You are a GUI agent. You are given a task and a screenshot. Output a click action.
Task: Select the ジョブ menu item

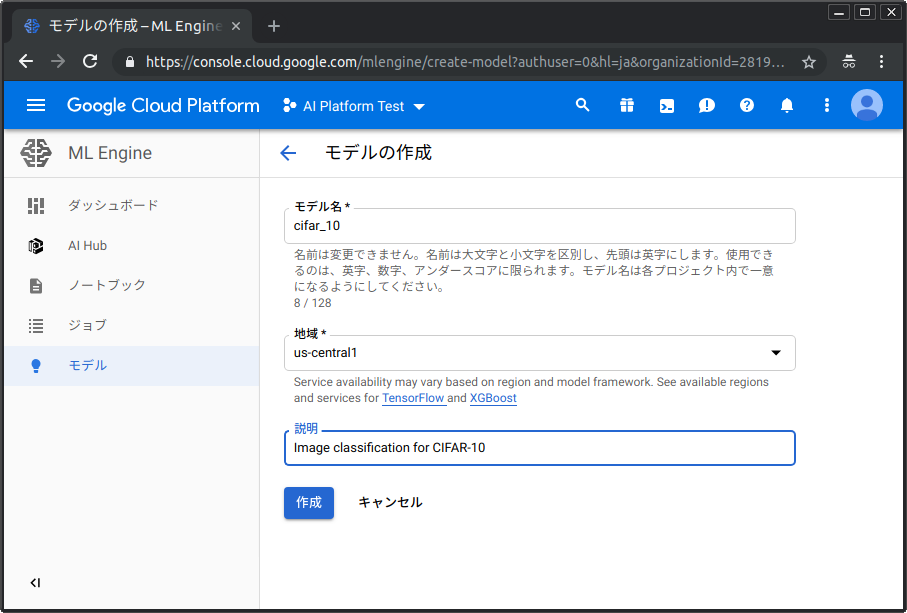pos(132,326)
